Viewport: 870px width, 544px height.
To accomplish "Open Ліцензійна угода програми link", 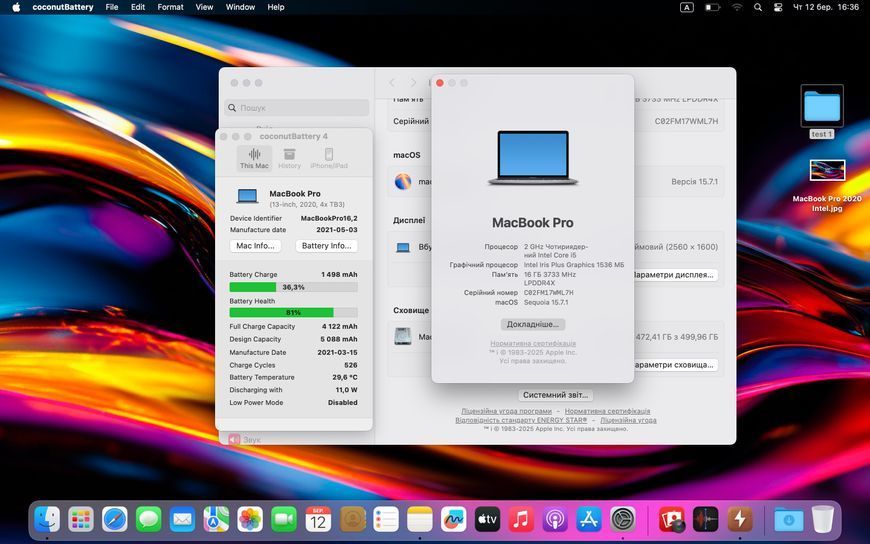I will [x=506, y=411].
